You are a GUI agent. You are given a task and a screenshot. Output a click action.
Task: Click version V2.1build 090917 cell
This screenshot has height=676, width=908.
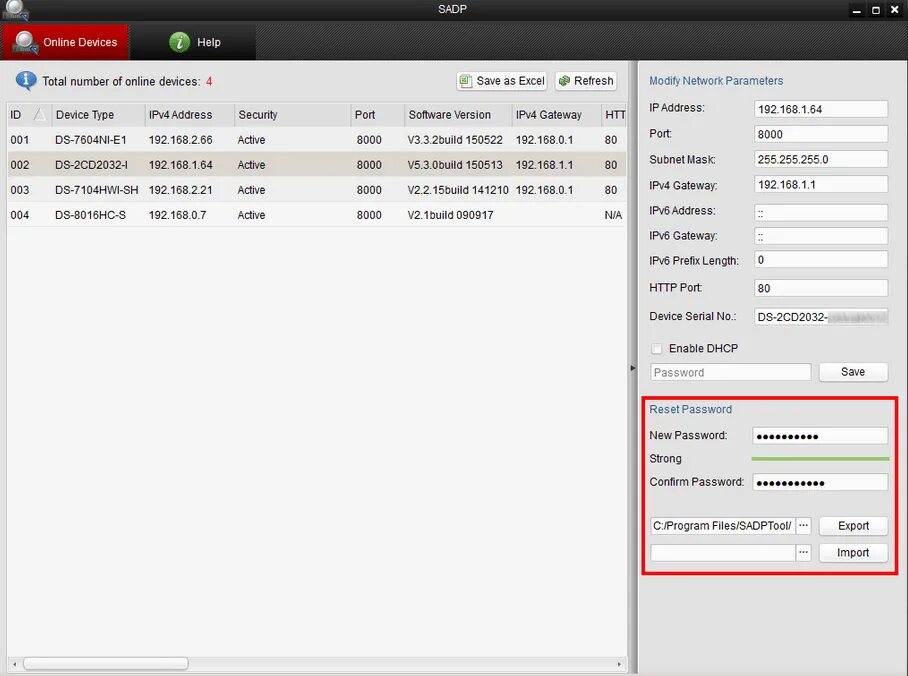pyautogui.click(x=450, y=215)
